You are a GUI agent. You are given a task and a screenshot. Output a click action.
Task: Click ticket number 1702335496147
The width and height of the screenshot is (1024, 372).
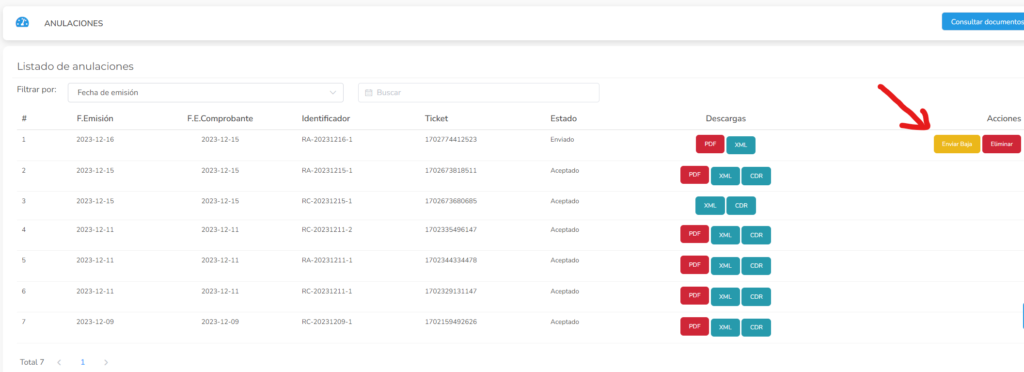pos(451,230)
